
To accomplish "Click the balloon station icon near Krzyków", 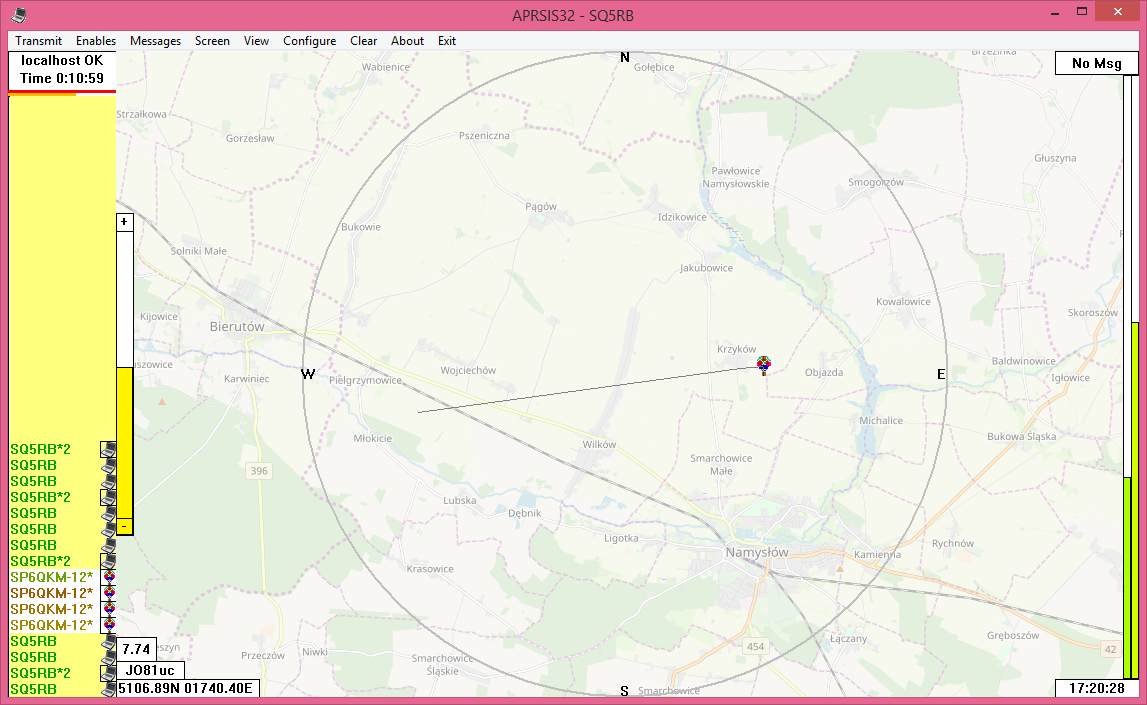I will [764, 365].
